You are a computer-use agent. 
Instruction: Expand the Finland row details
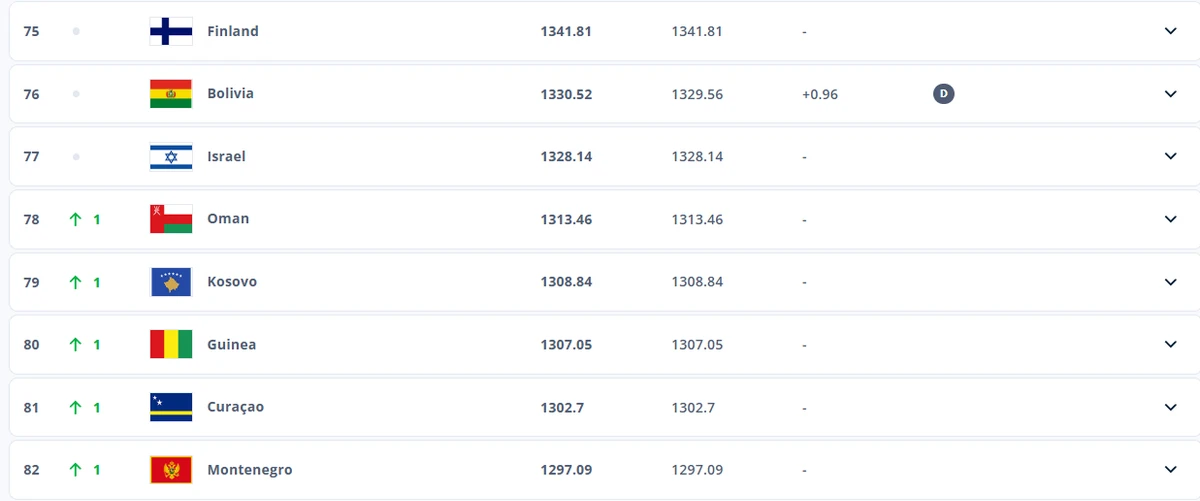(1171, 31)
